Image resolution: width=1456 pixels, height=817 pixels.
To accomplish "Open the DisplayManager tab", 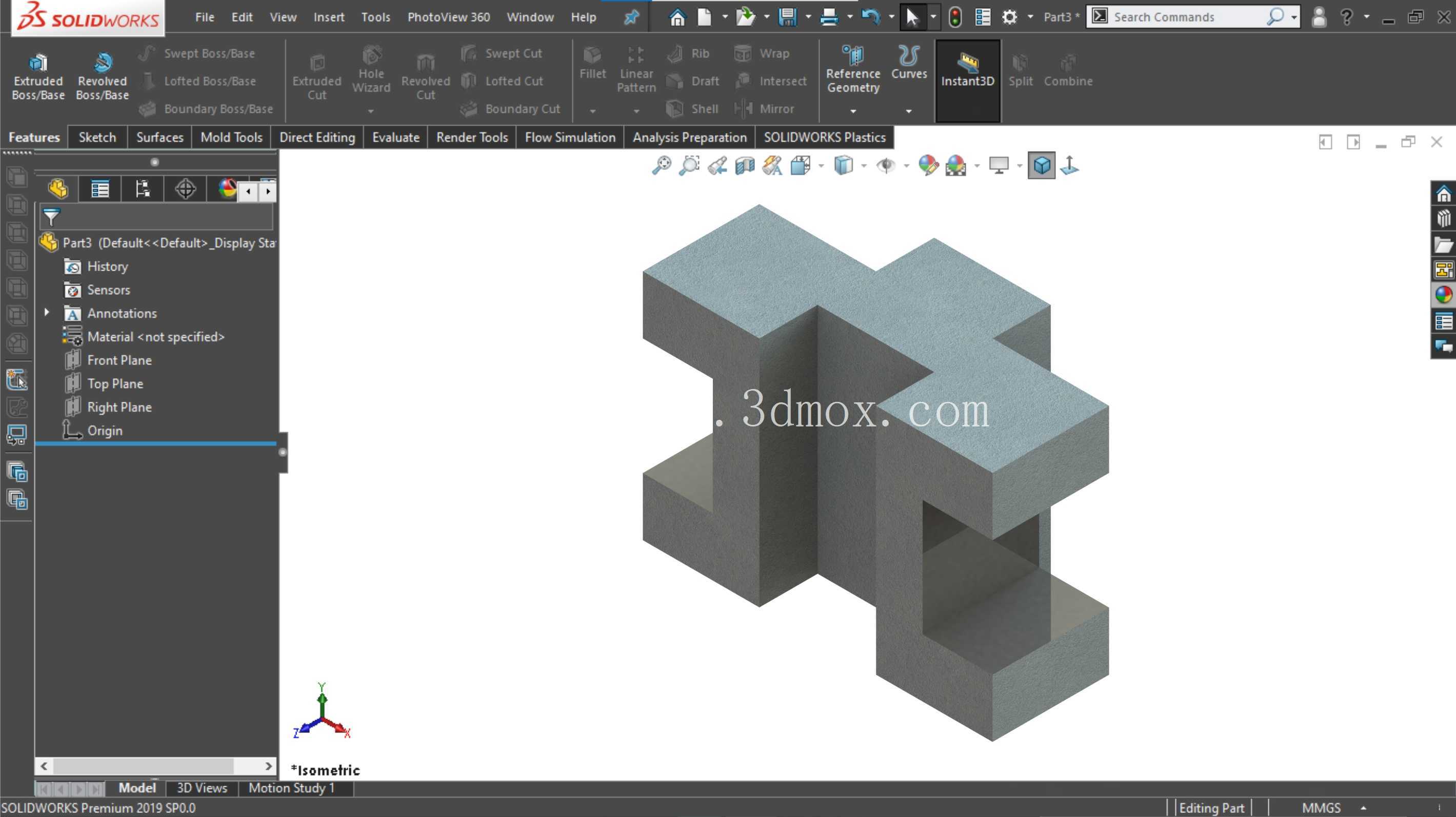I will pos(227,189).
